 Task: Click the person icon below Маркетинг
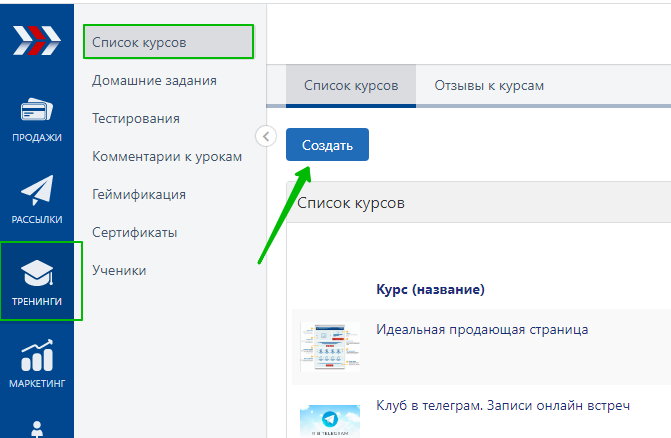pyautogui.click(x=36, y=428)
